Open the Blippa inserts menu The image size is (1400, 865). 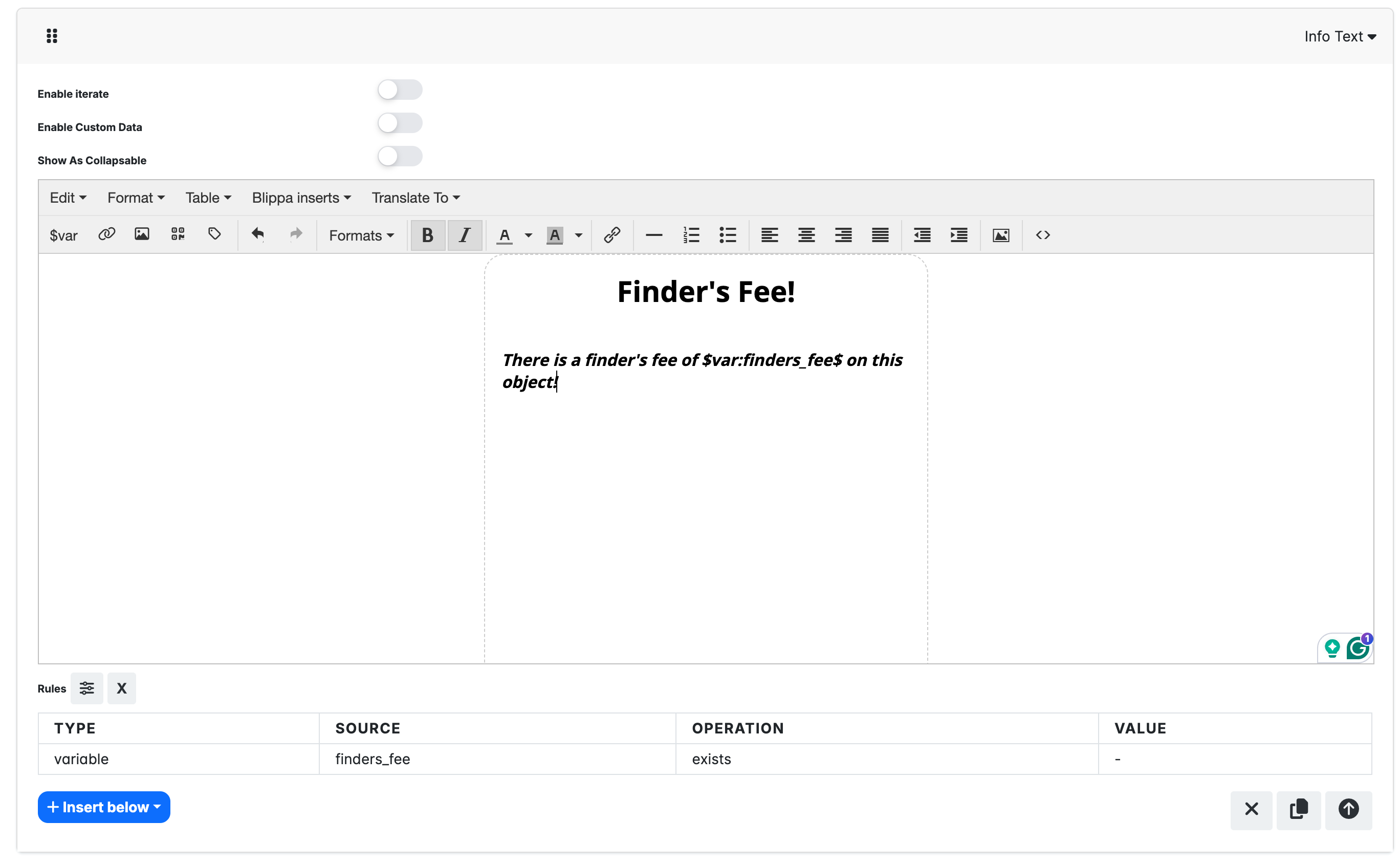point(301,198)
